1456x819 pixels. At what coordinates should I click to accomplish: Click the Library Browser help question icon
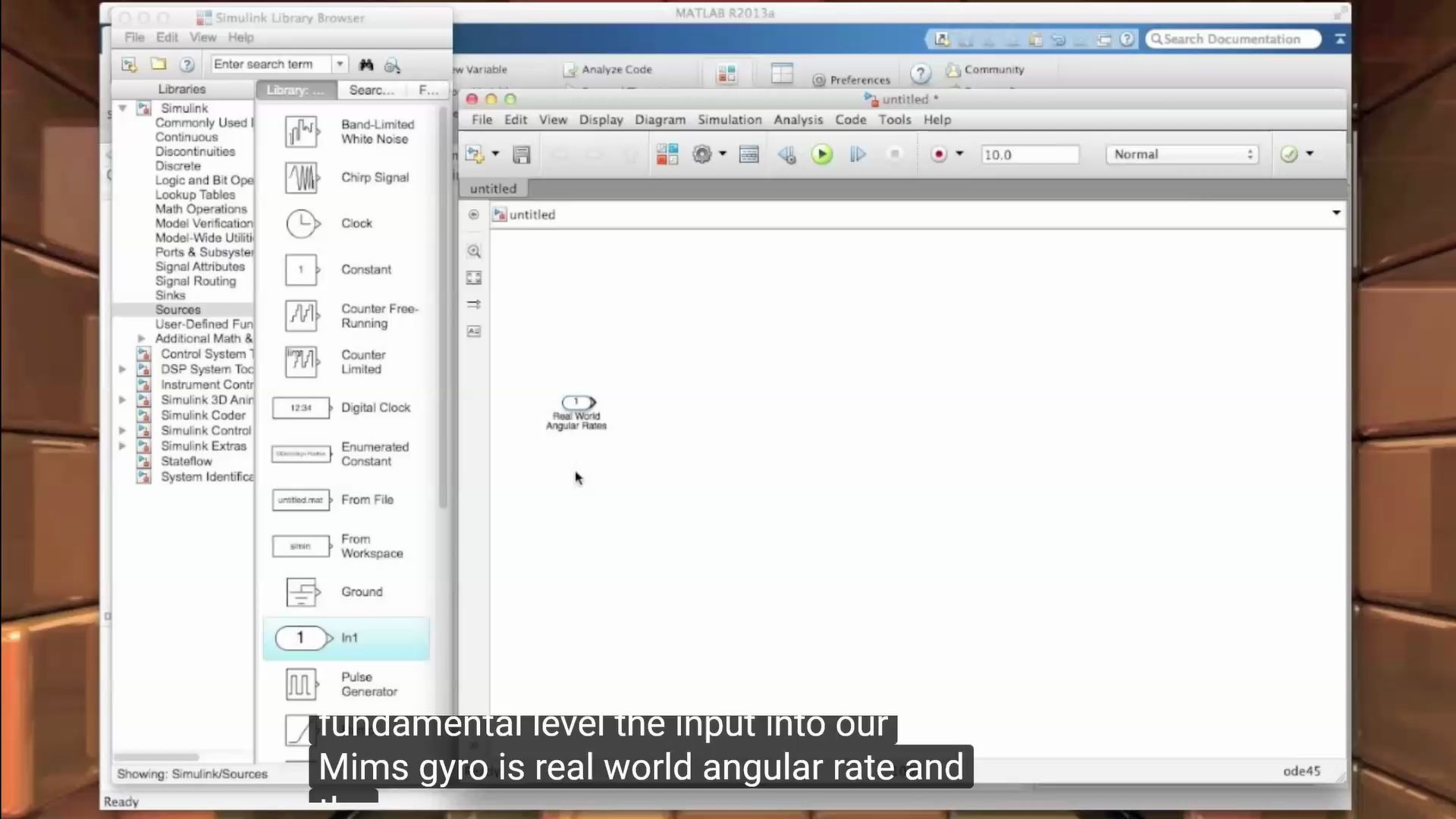pyautogui.click(x=187, y=65)
